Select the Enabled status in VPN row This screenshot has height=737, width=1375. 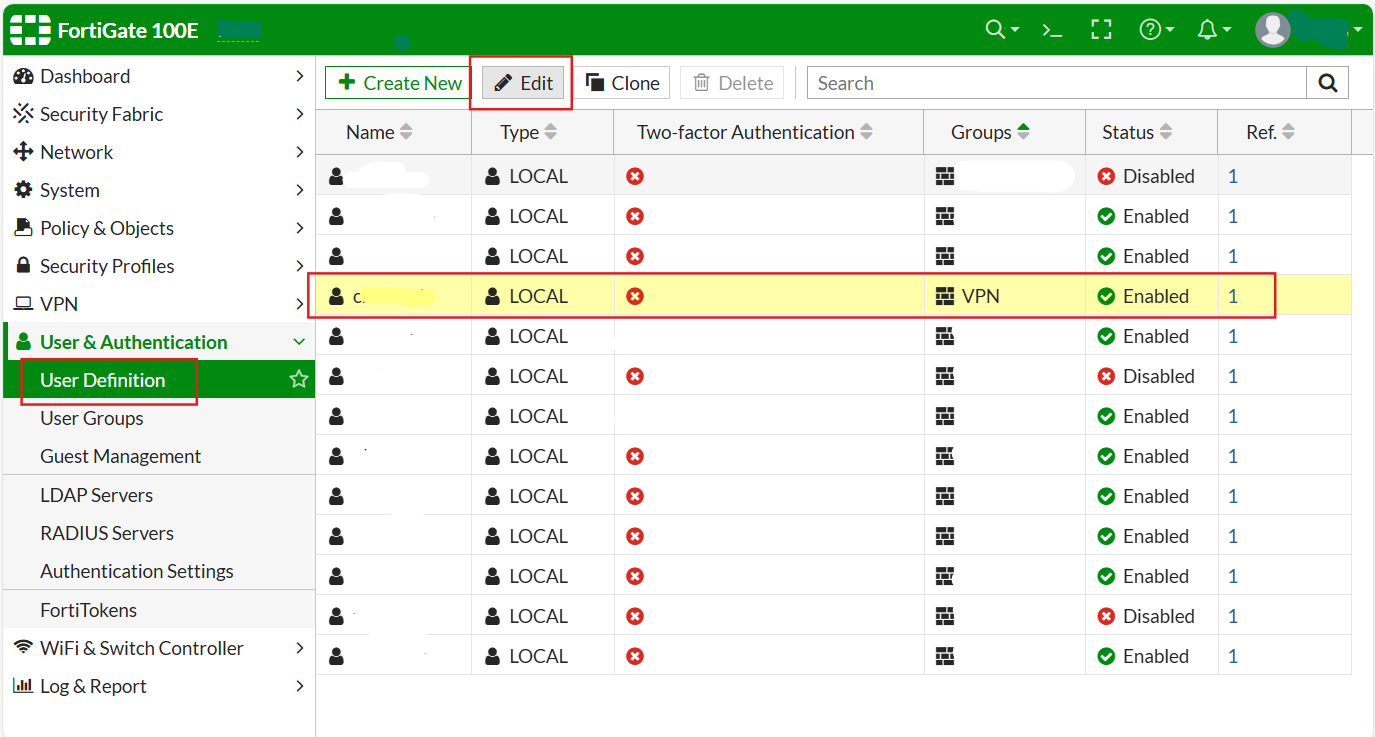(1143, 296)
